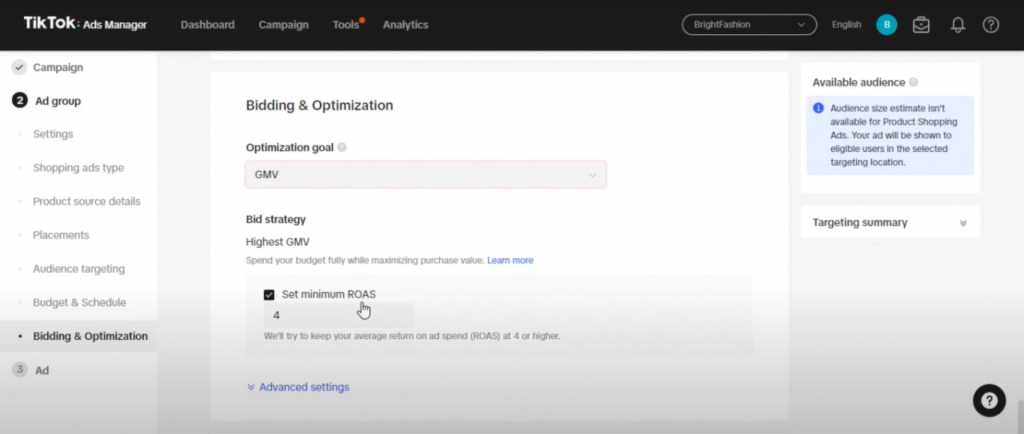This screenshot has width=1024, height=434.
Task: Open the floating help chat button
Action: pos(989,400)
